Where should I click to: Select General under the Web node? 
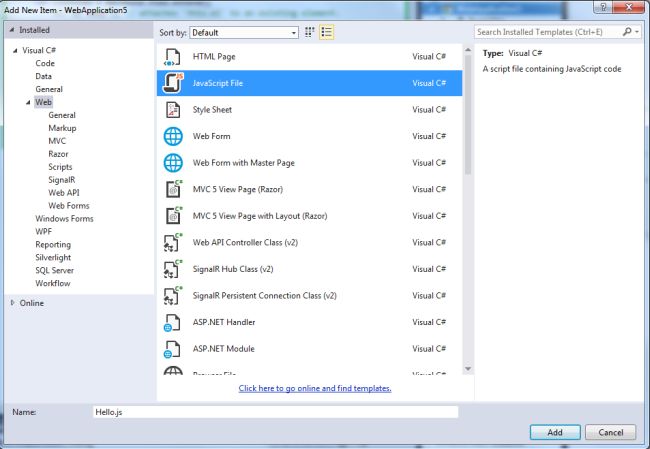[62, 115]
